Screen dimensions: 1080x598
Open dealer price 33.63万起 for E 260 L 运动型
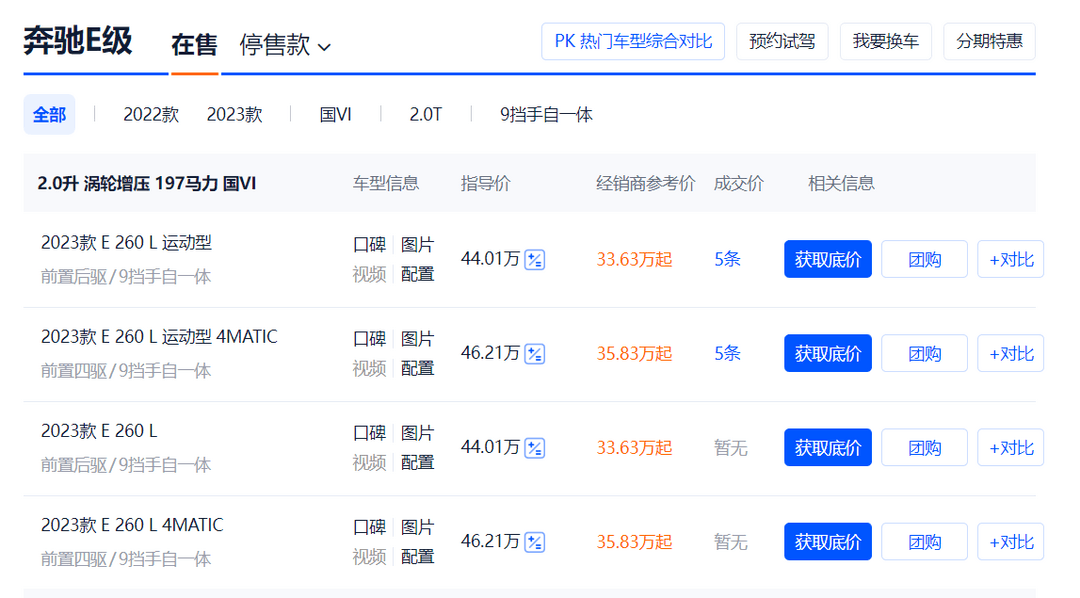point(634,260)
